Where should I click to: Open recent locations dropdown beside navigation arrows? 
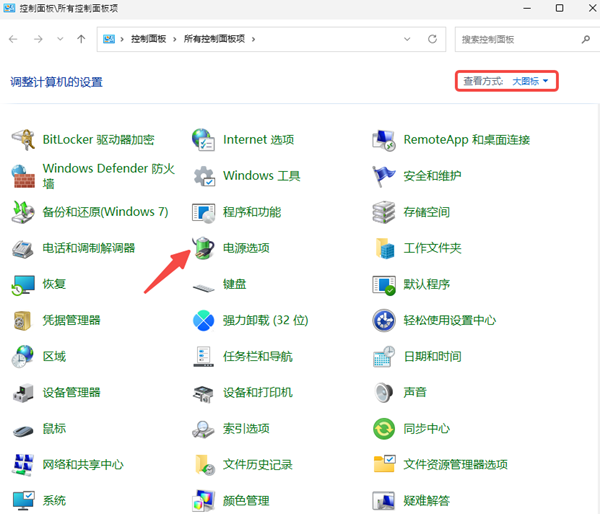(x=60, y=39)
